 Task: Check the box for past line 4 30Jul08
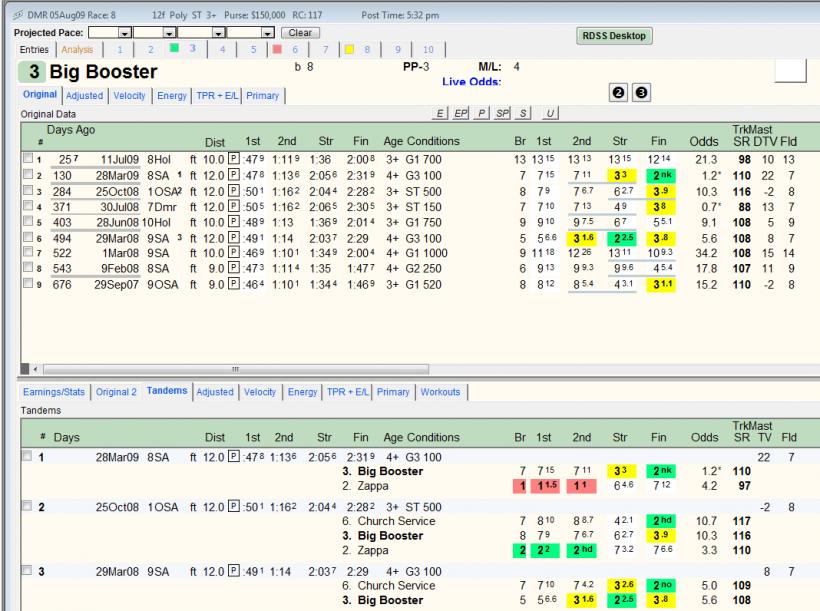[28, 205]
